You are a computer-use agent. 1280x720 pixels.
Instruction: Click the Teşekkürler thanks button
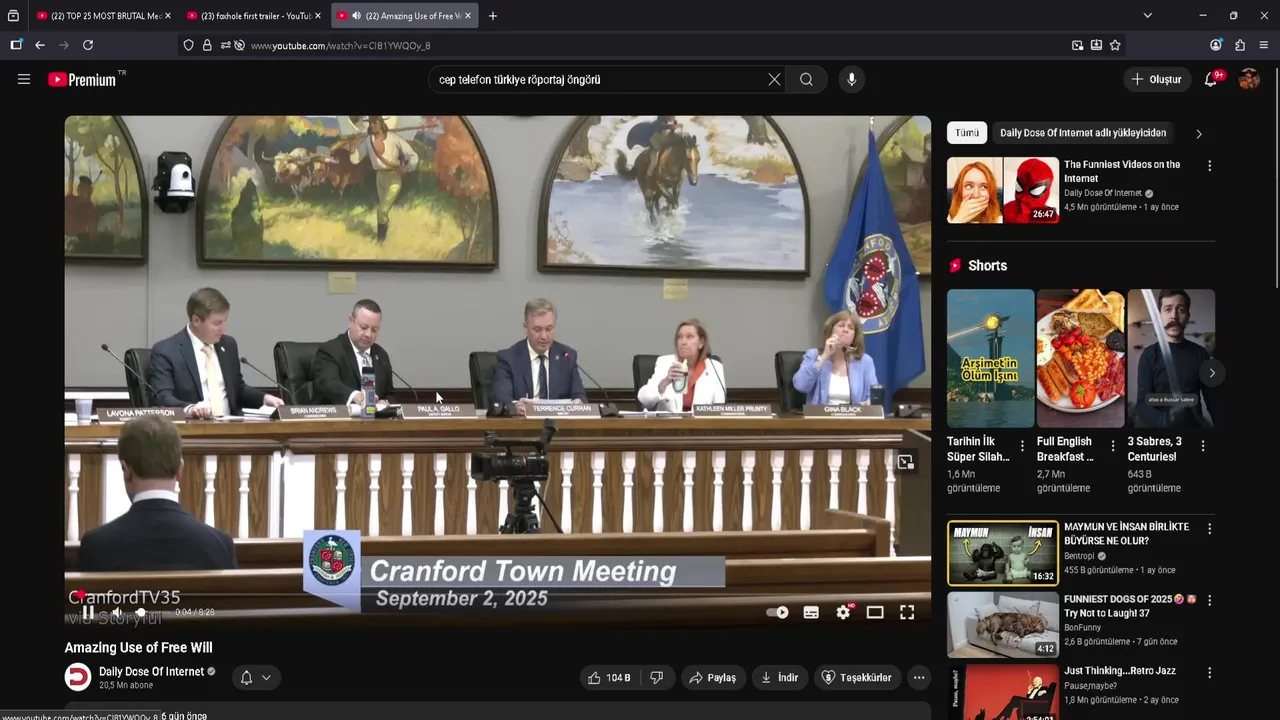tap(857, 677)
